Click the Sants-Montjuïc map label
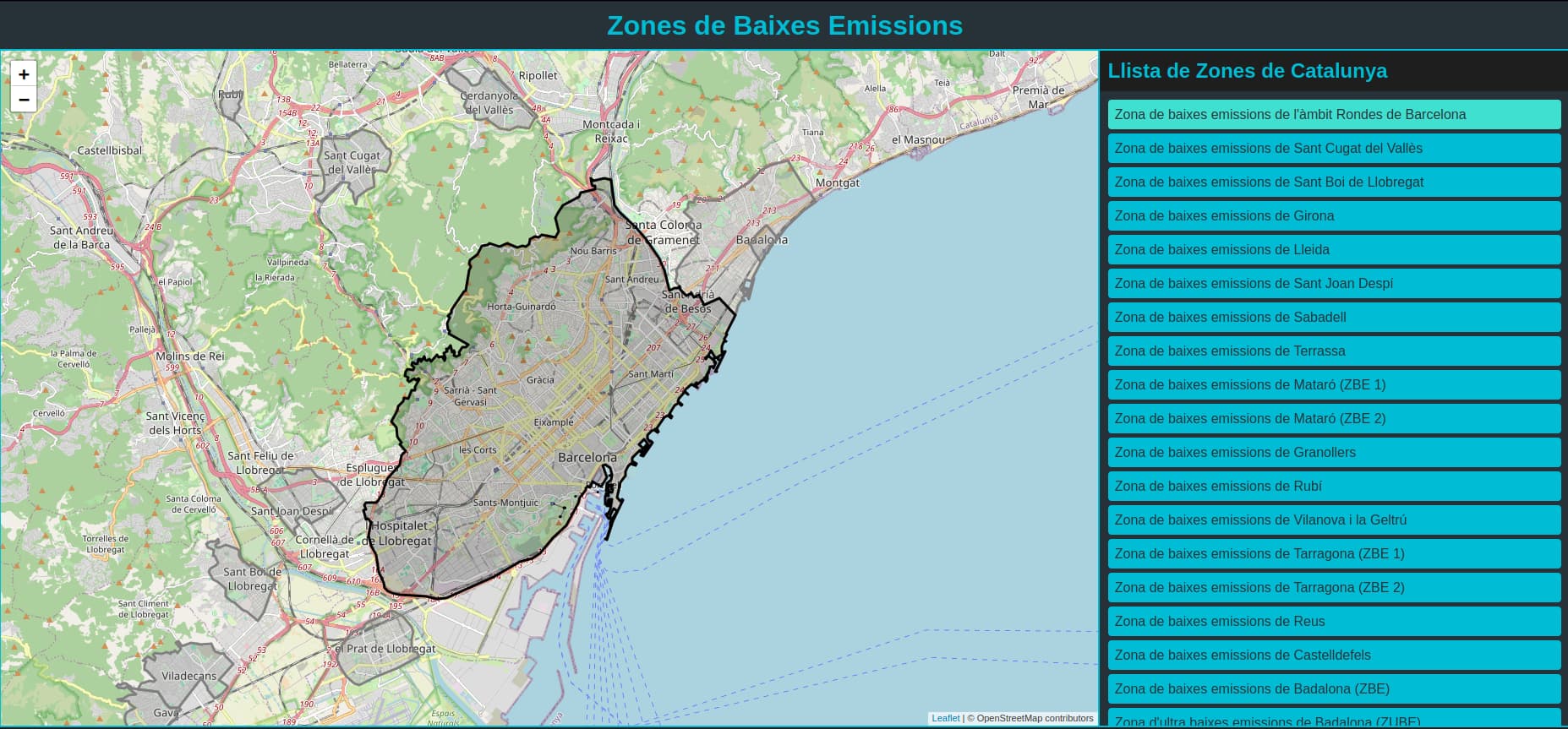The width and height of the screenshot is (1568, 729). pos(505,503)
